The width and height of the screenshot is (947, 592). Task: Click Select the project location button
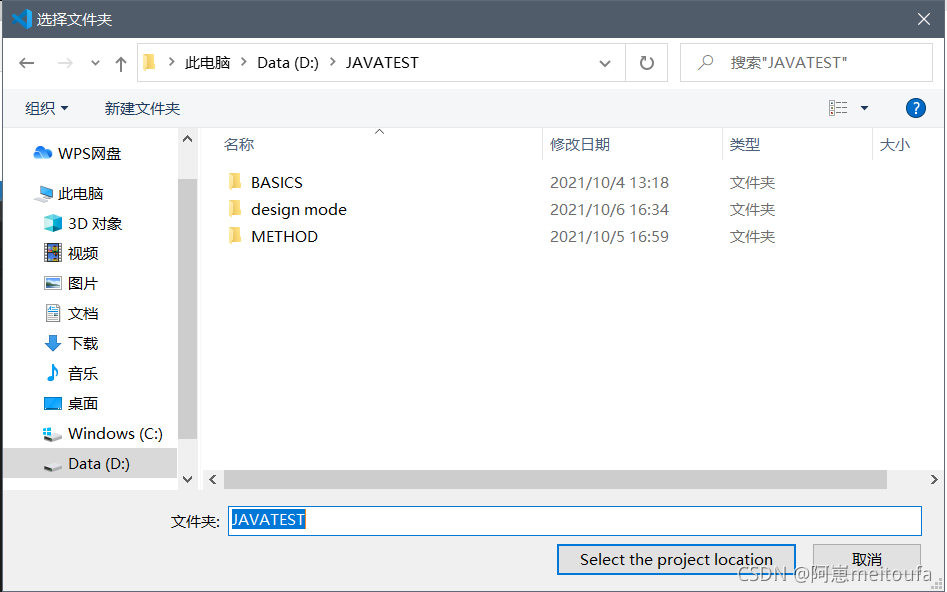click(676, 559)
